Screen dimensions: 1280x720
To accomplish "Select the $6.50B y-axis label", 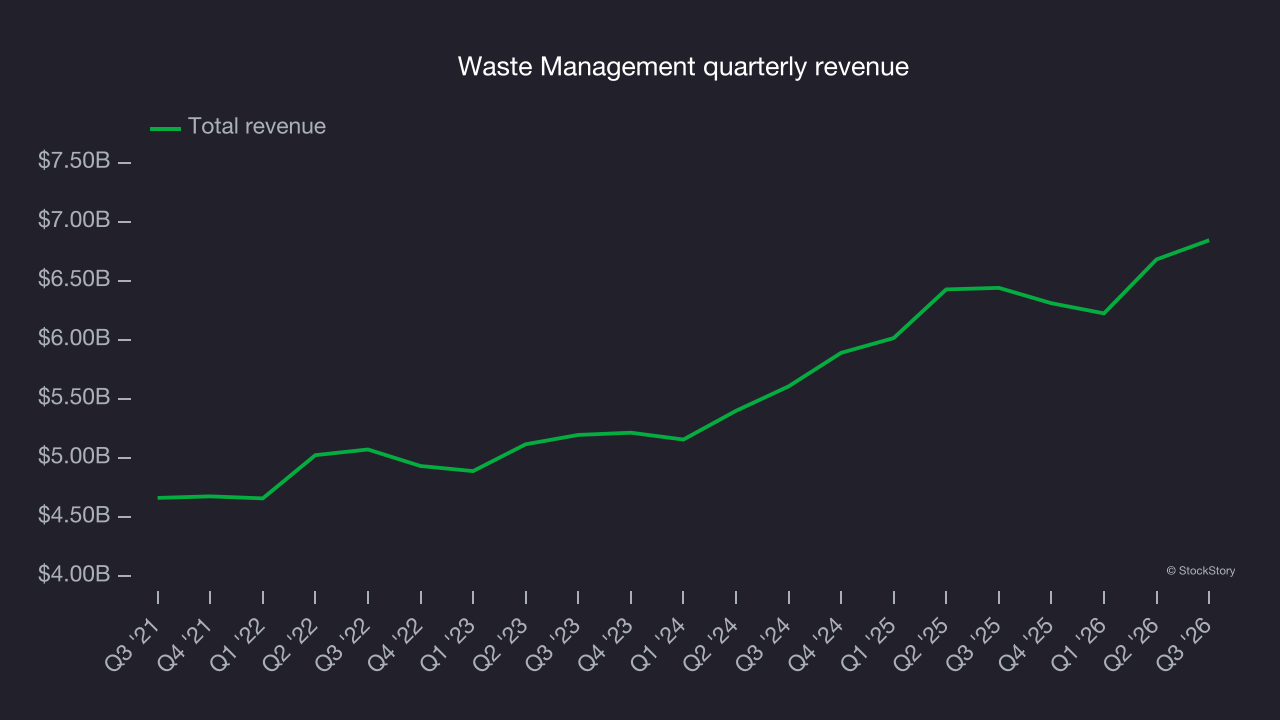I will [x=74, y=279].
